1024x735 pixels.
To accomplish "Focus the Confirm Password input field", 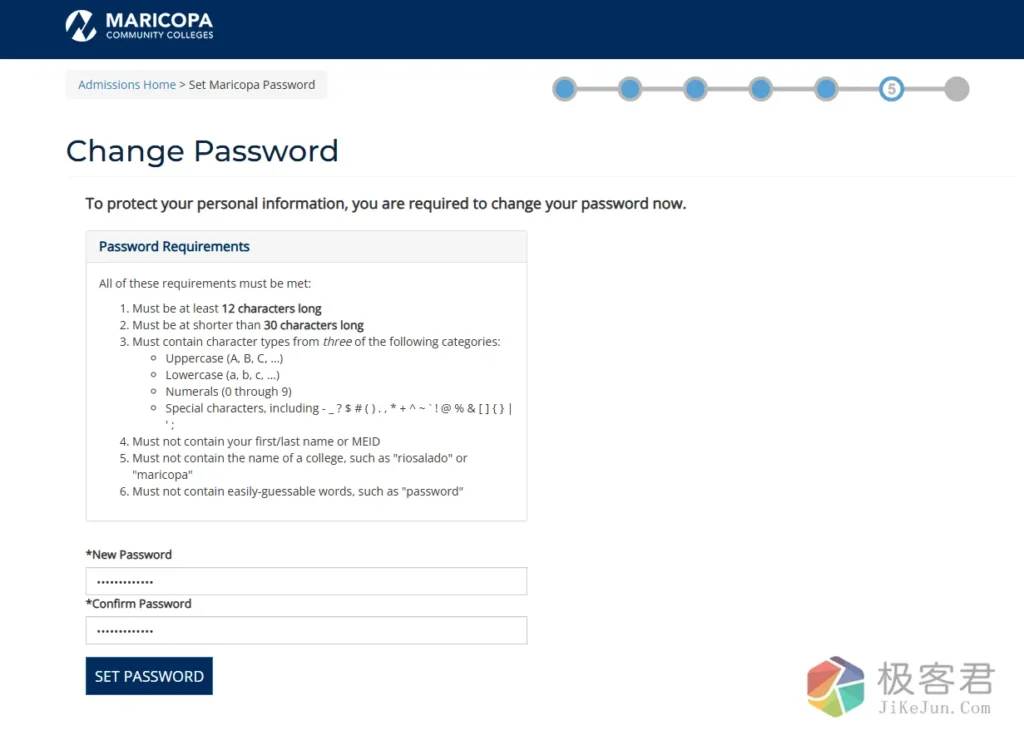I will point(306,631).
